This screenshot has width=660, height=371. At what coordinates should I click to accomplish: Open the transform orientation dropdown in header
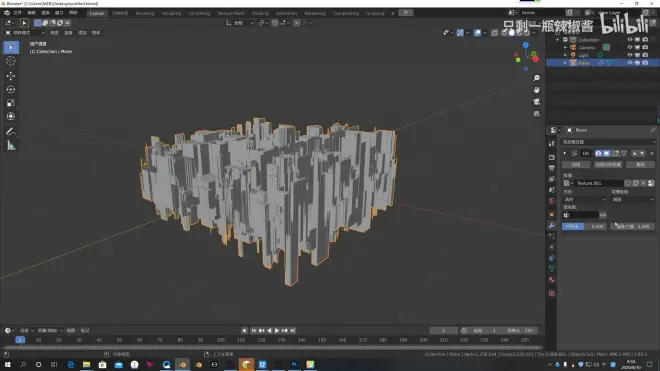pyautogui.click(x=240, y=23)
